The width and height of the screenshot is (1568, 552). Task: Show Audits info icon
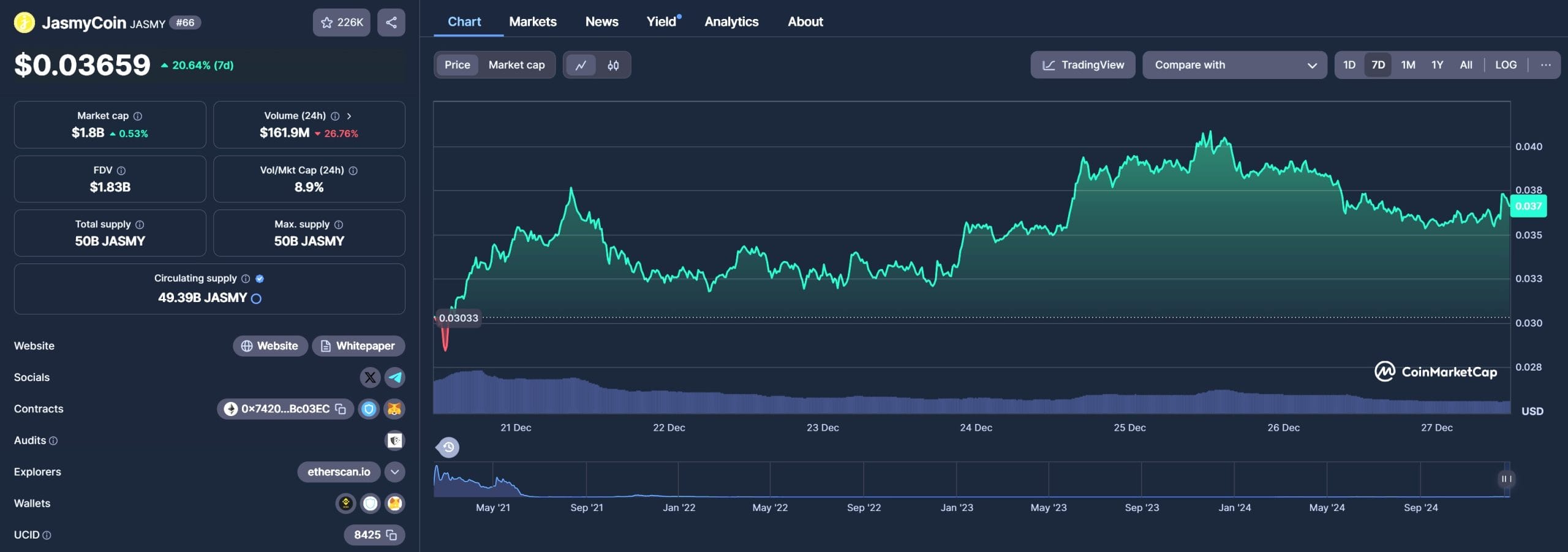tap(53, 440)
